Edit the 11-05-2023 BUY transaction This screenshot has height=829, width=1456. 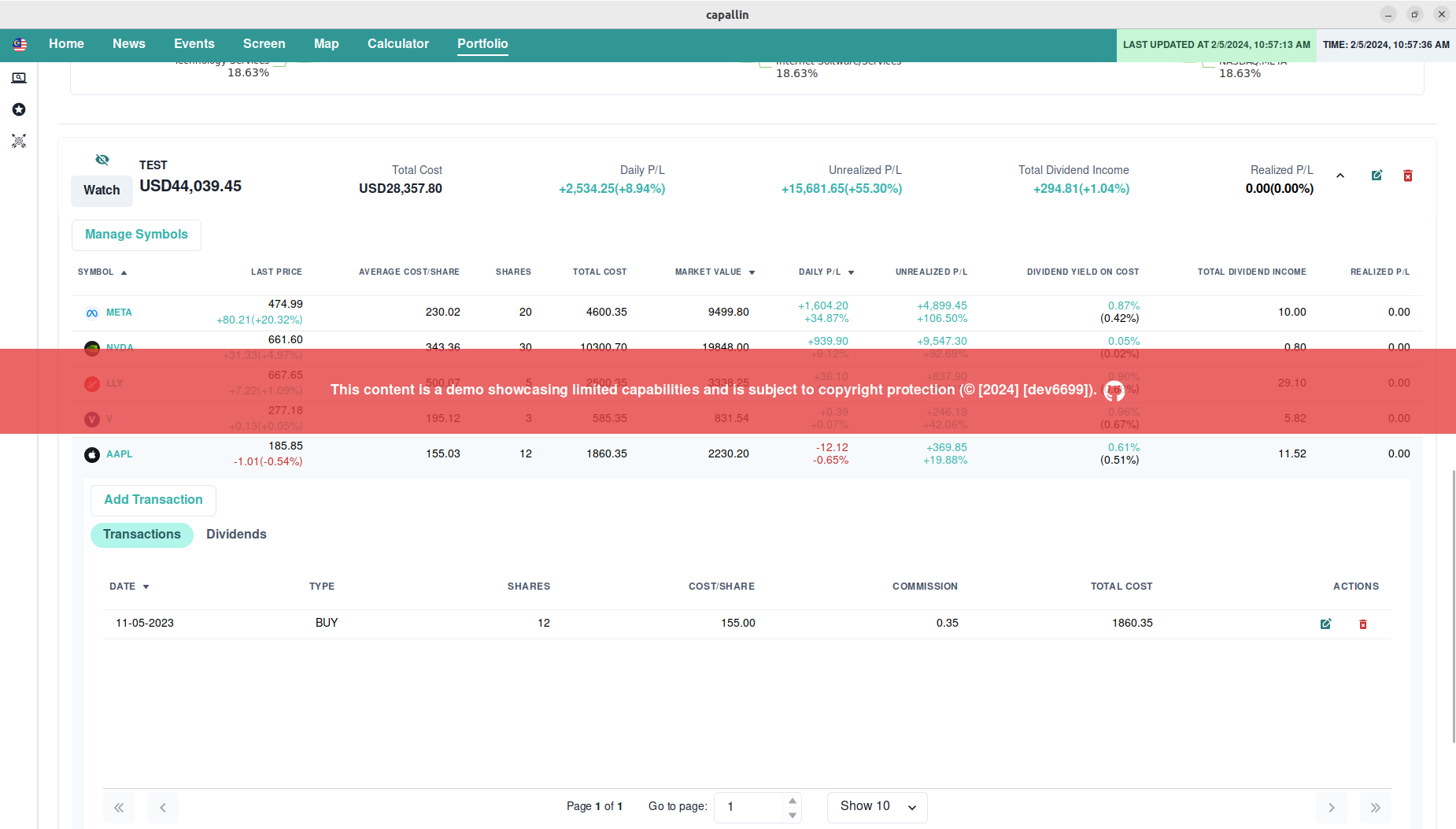tap(1325, 624)
